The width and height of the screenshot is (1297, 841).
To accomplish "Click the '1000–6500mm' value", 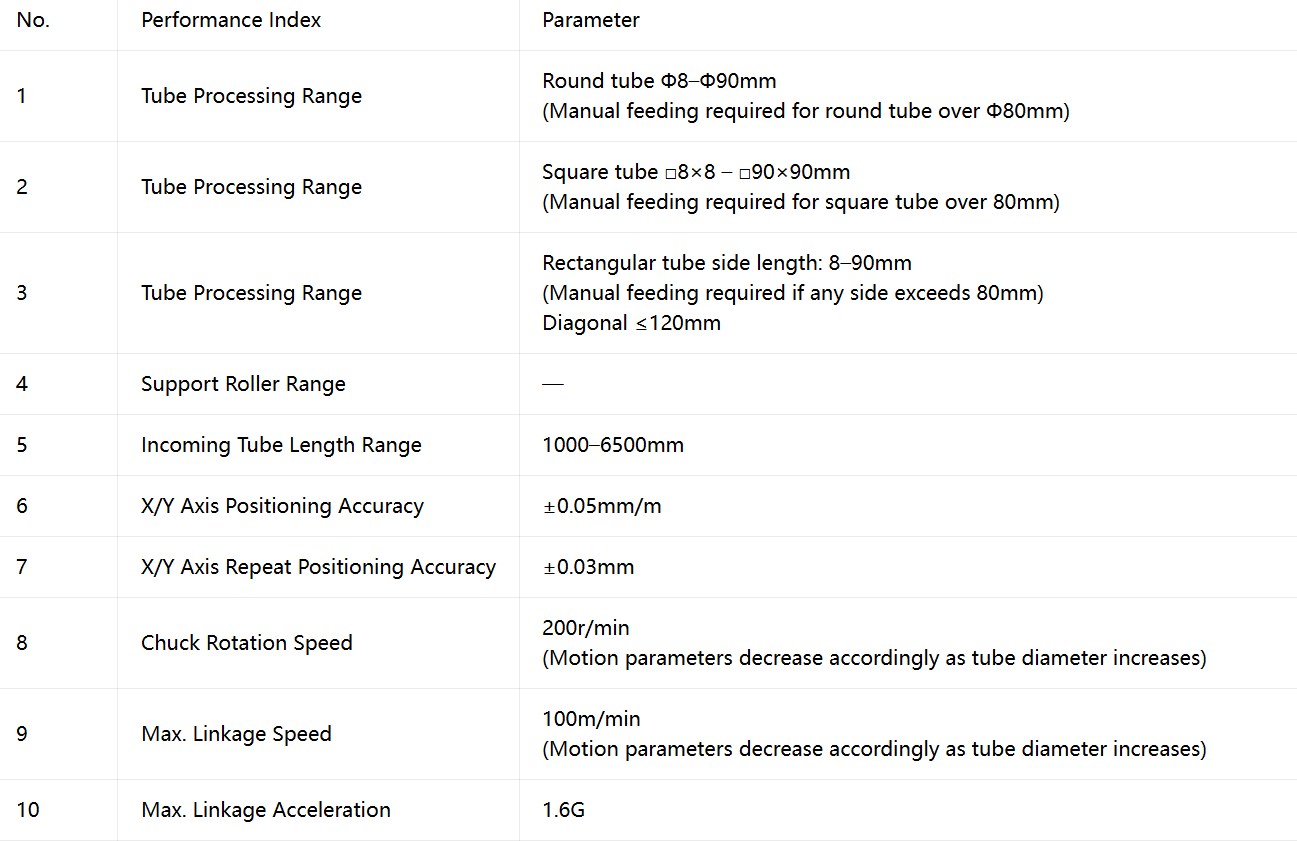I will (x=613, y=445).
